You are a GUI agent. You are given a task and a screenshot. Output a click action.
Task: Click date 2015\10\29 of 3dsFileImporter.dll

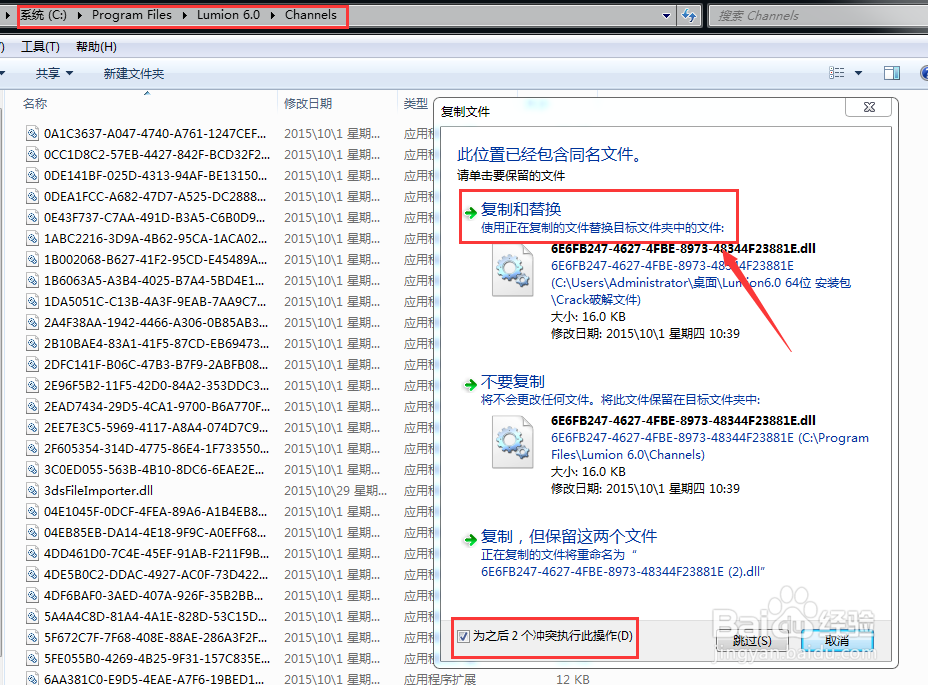pyautogui.click(x=335, y=491)
